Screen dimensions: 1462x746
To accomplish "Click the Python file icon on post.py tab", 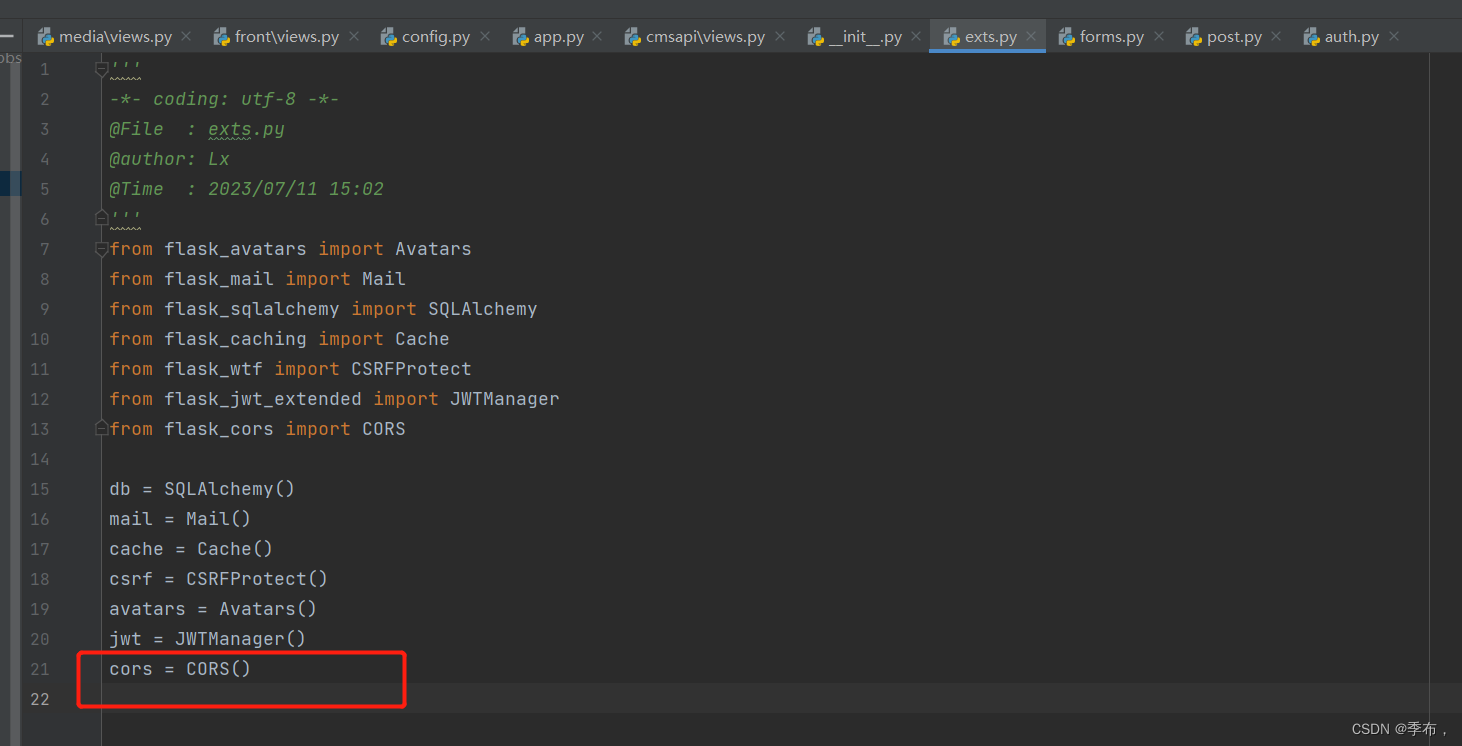I will click(x=1193, y=36).
